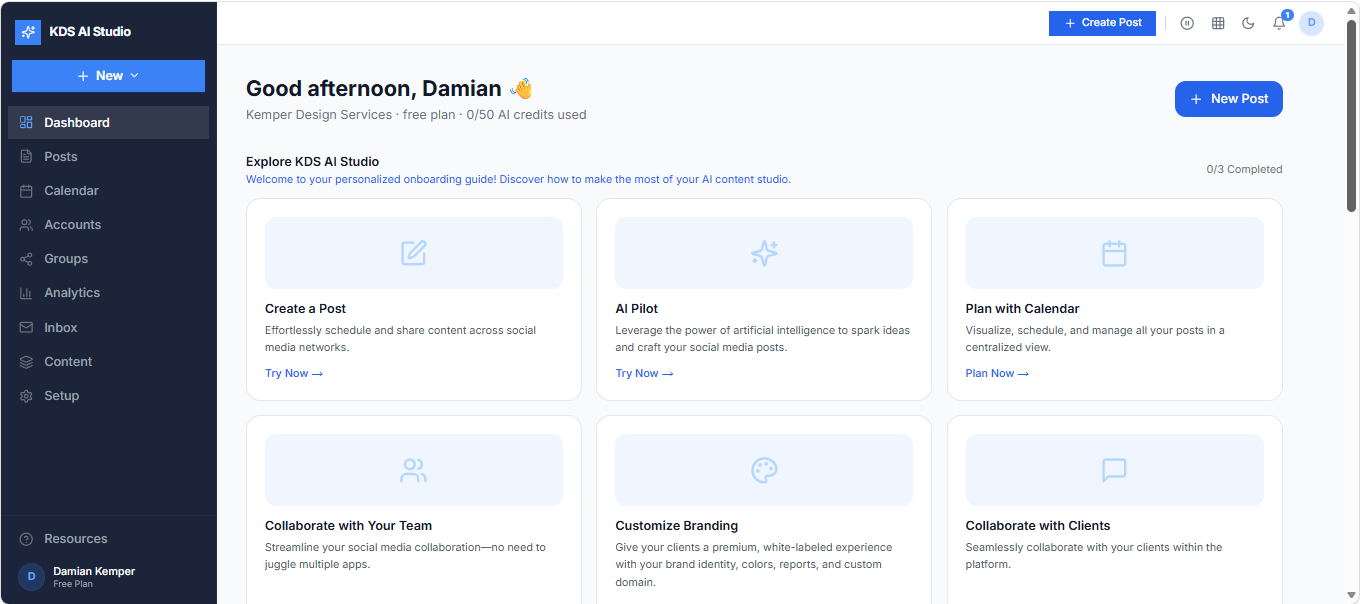Click Plan Now under Plan with Calendar
This screenshot has height=604, width=1362.
click(997, 373)
